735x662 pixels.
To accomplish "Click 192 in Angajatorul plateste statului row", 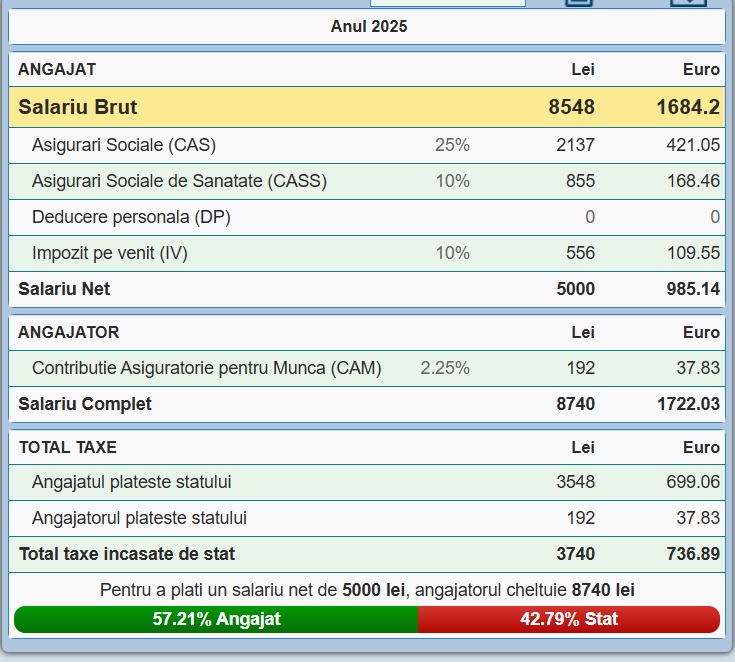I will point(581,518).
